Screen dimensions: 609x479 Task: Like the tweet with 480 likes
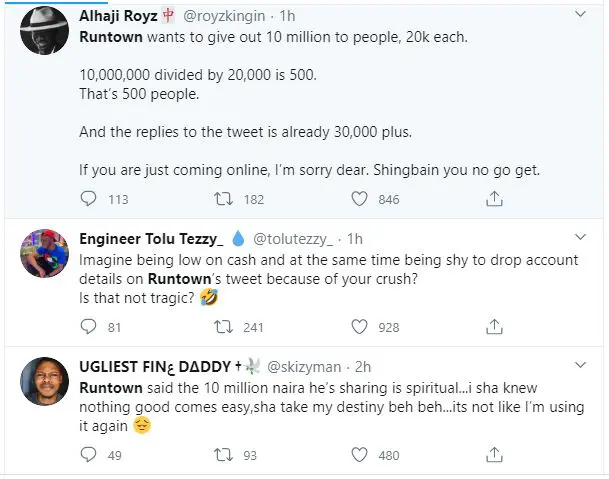coord(358,453)
